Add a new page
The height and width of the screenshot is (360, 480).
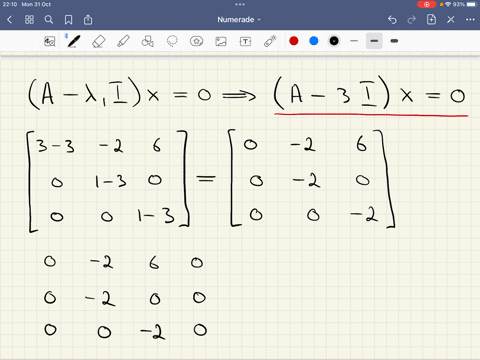(x=431, y=20)
